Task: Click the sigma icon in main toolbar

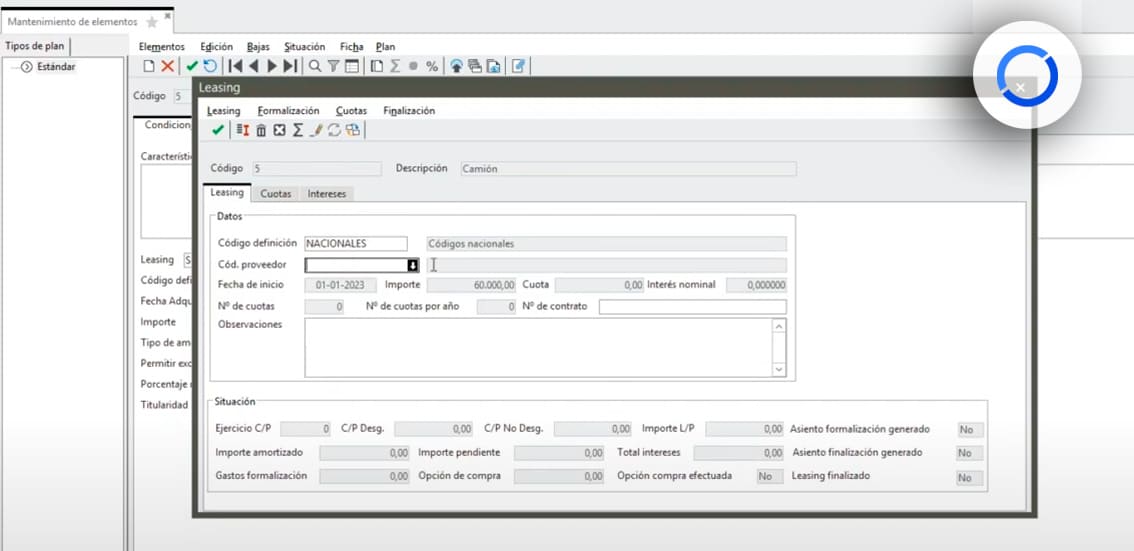Action: click(x=395, y=67)
